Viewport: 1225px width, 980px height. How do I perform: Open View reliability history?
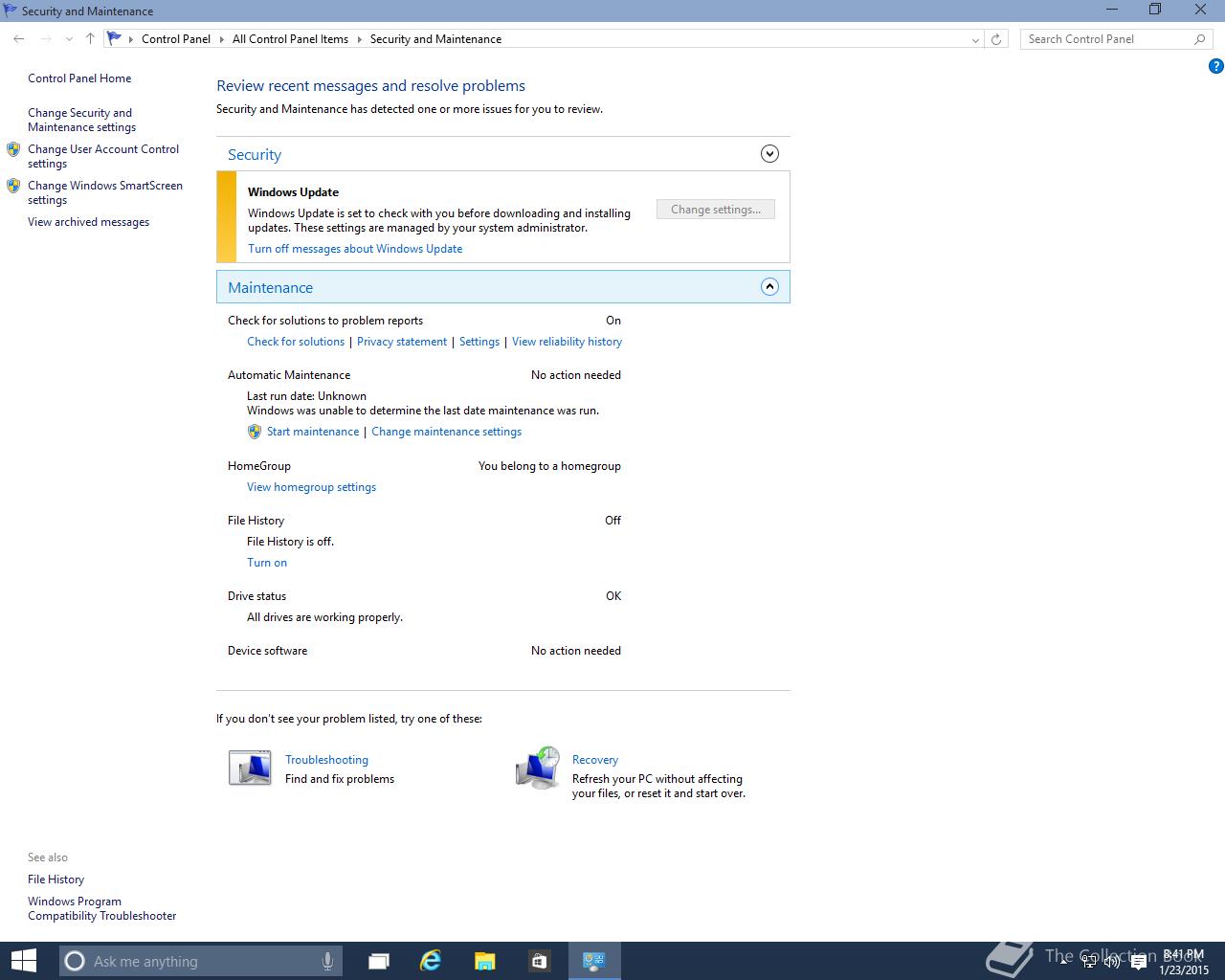coord(567,342)
